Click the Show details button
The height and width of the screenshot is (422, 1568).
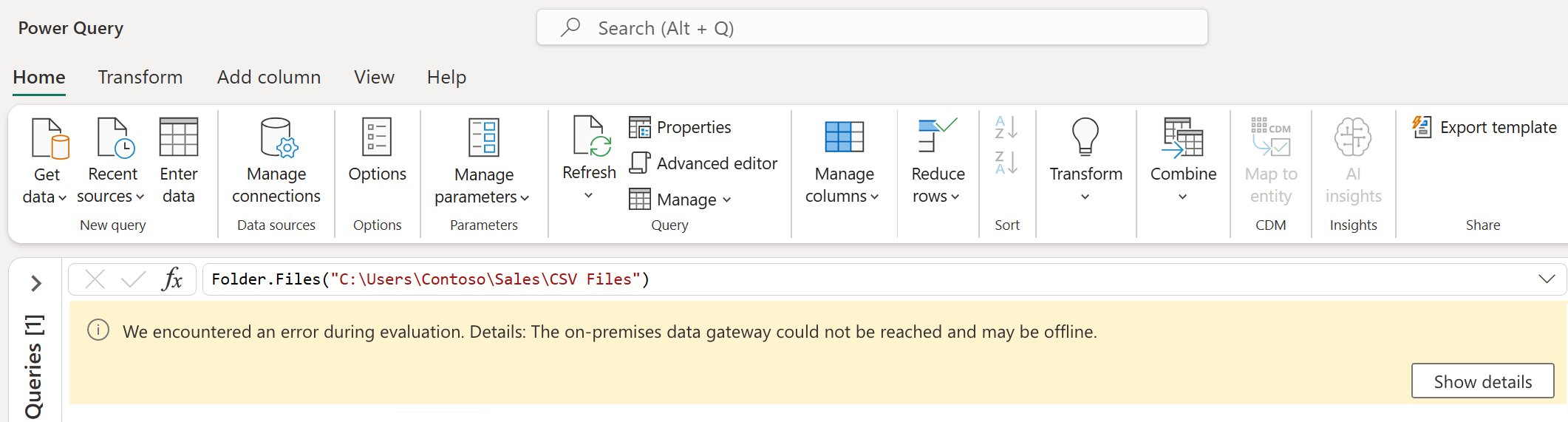(x=1482, y=381)
